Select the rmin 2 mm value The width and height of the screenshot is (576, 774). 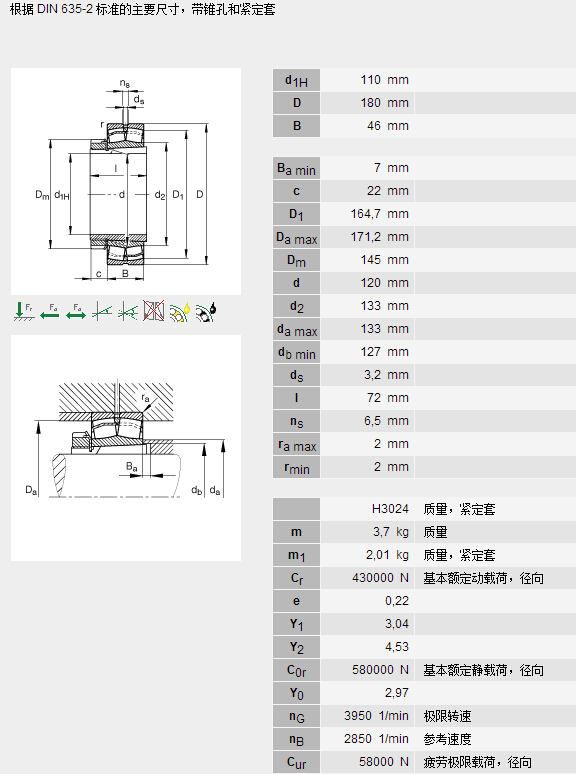point(391,467)
